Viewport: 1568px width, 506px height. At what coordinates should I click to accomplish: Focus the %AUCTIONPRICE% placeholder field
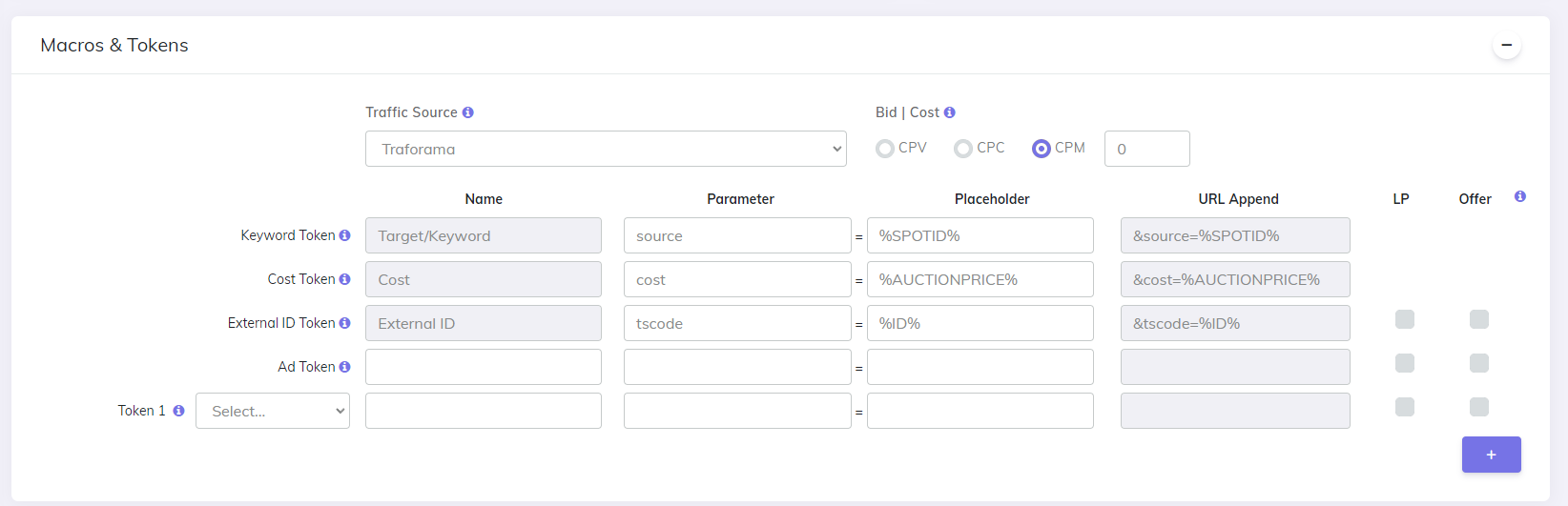[980, 279]
